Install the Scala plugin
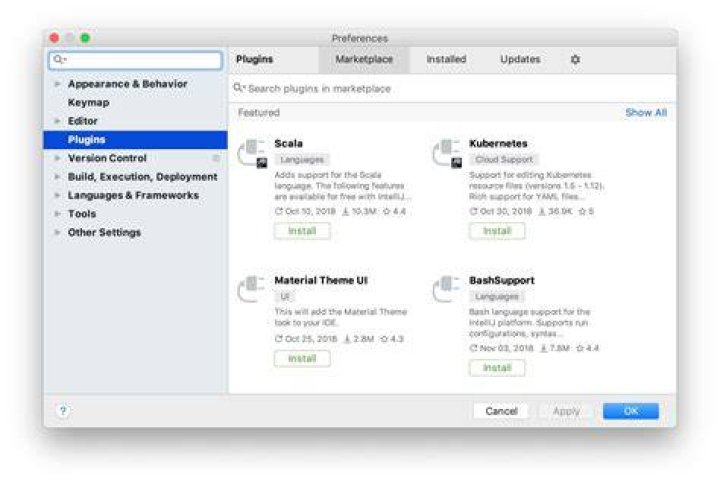This screenshot has height=485, width=720. (302, 231)
